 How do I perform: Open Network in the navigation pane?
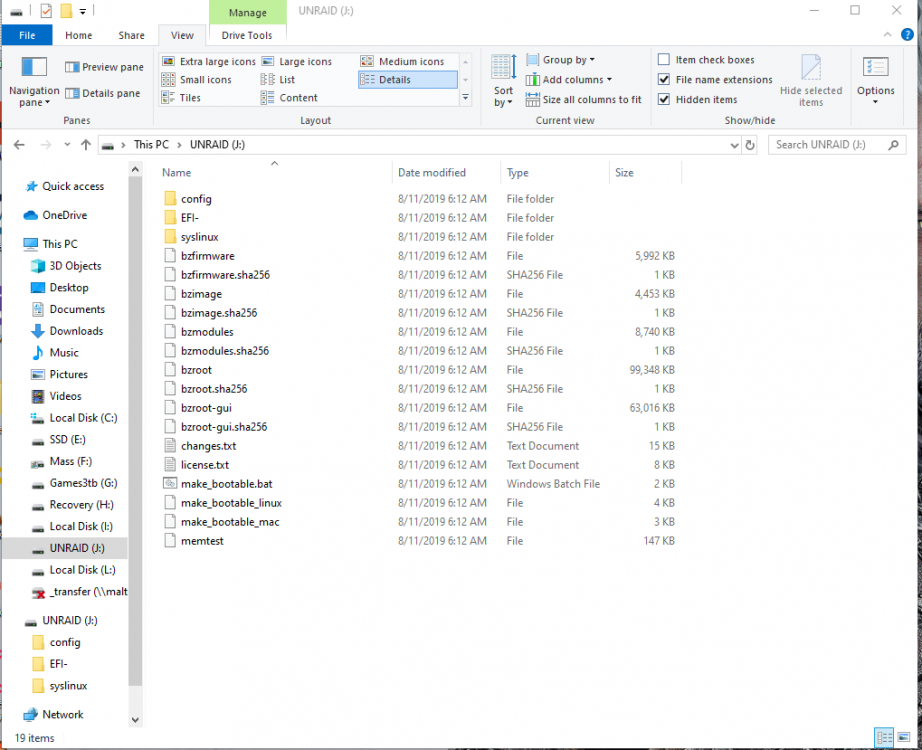(62, 715)
